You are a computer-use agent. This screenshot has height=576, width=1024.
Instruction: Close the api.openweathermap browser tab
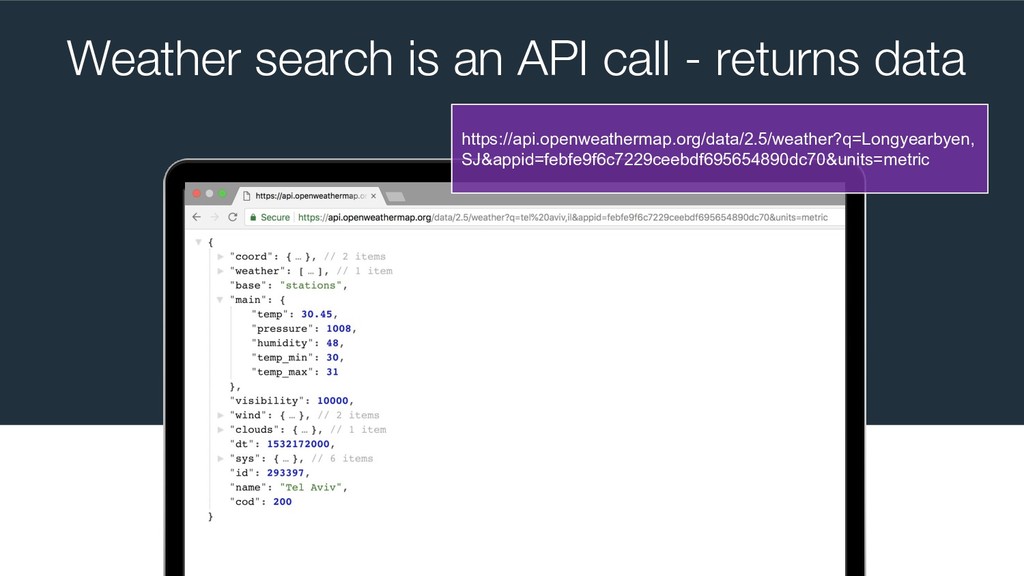pos(374,196)
